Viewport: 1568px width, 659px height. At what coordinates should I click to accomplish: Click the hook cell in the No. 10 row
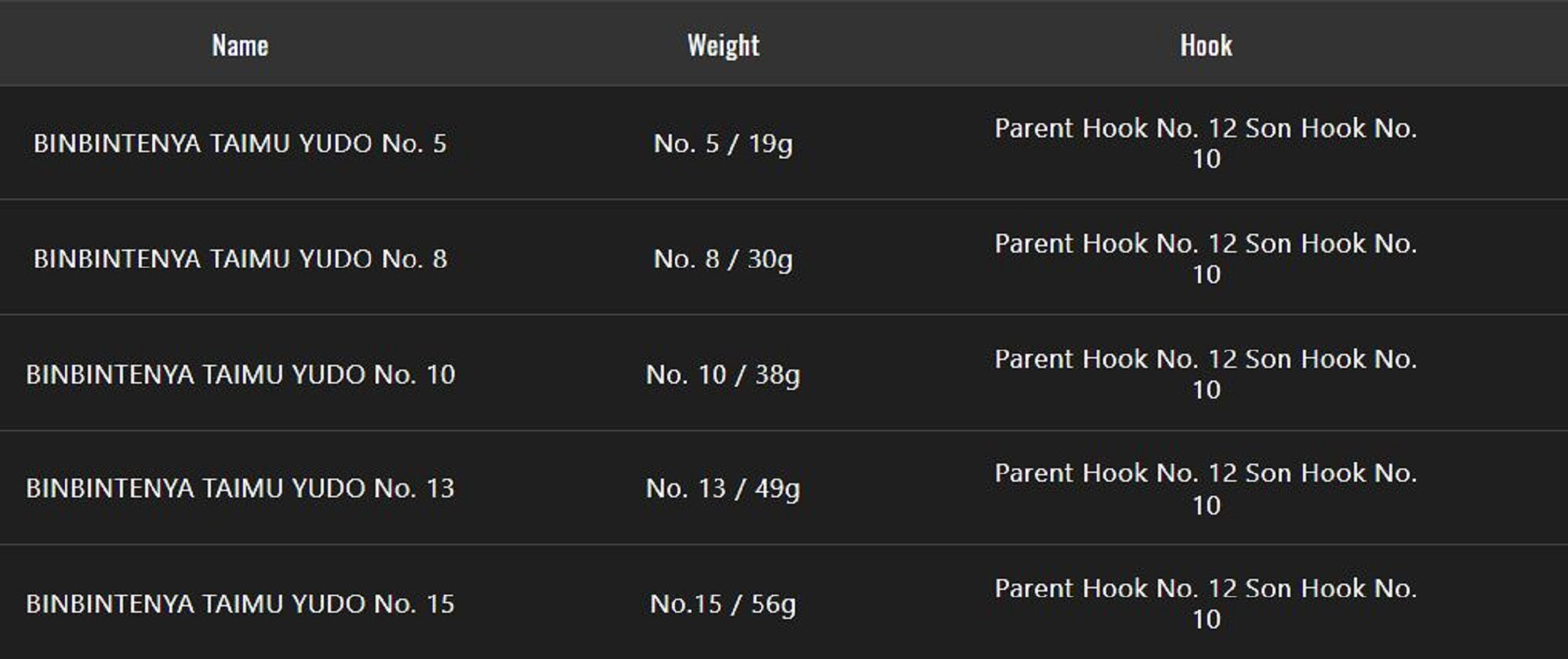(x=1206, y=374)
